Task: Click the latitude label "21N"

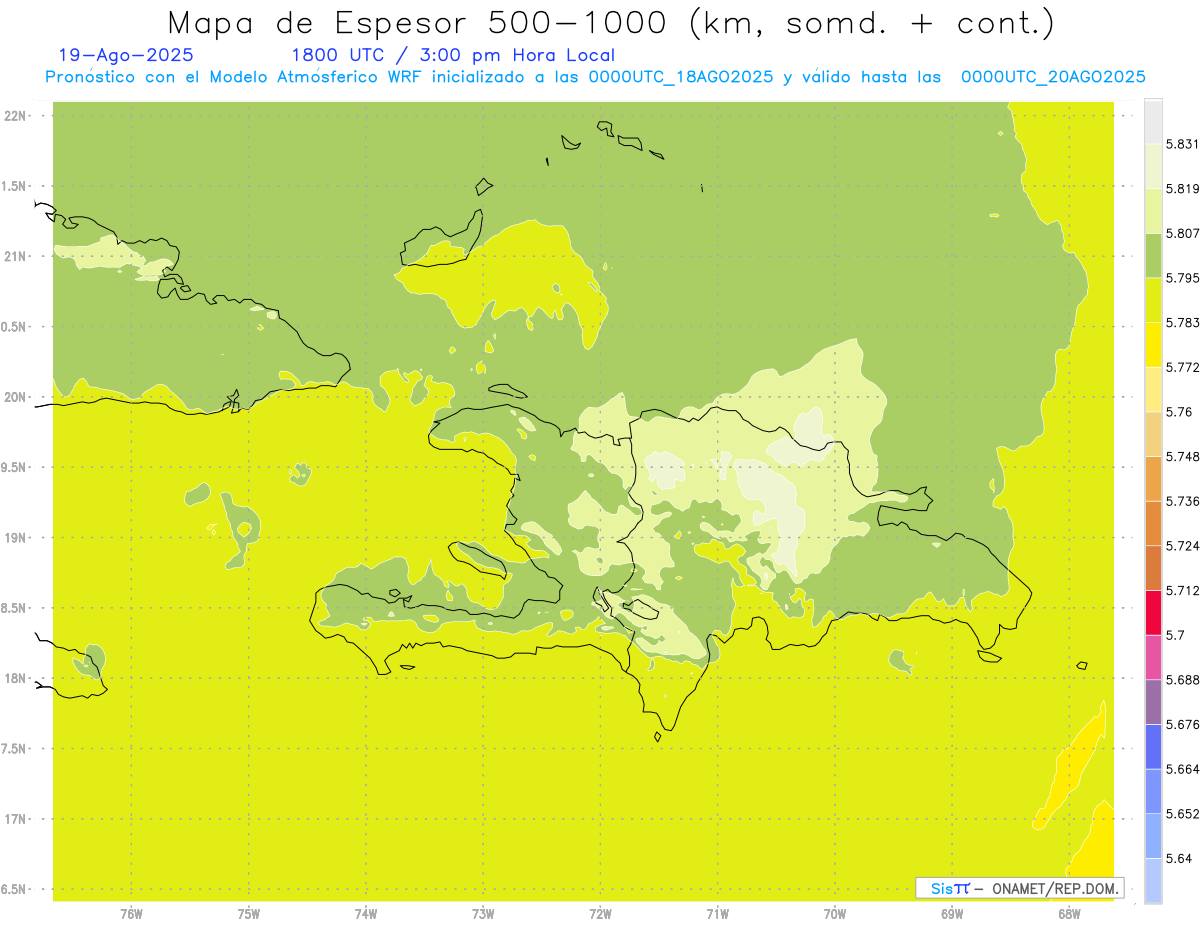Action: click(x=16, y=257)
